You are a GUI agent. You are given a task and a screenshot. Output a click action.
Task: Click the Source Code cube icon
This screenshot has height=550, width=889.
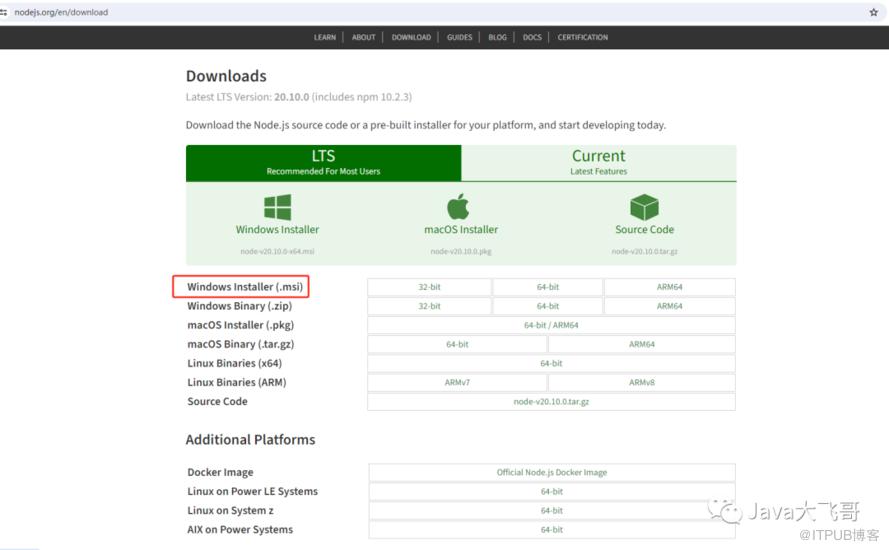[644, 207]
